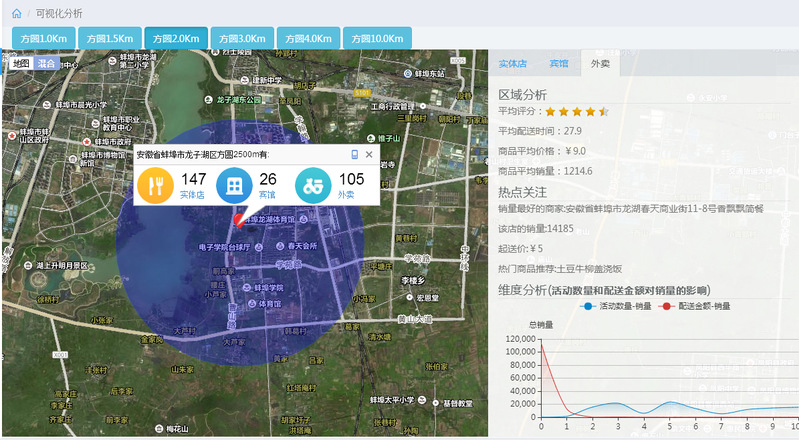Click the red location marker on map
The width and height of the screenshot is (799, 440).
[x=238, y=219]
